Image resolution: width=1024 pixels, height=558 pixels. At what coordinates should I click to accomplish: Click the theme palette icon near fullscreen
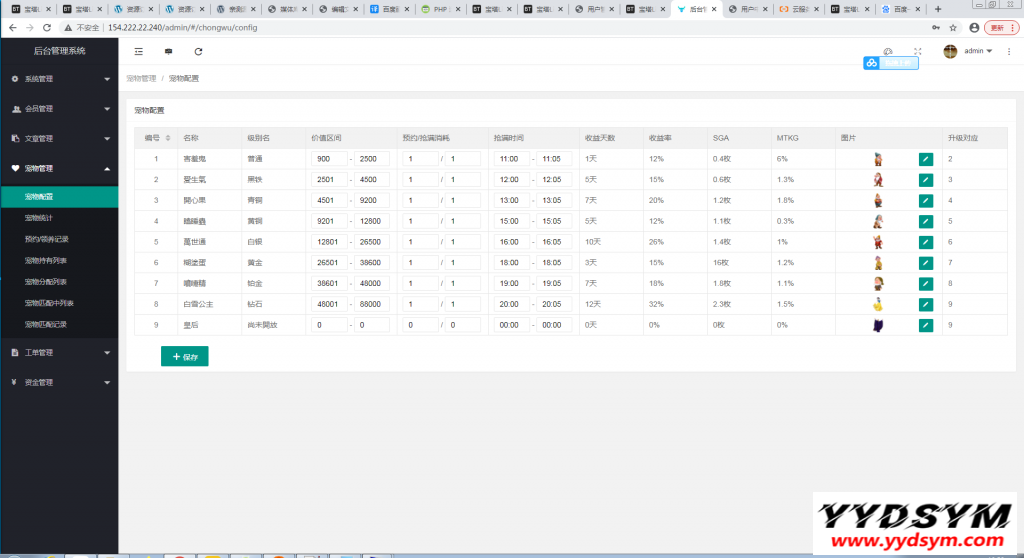(x=887, y=51)
